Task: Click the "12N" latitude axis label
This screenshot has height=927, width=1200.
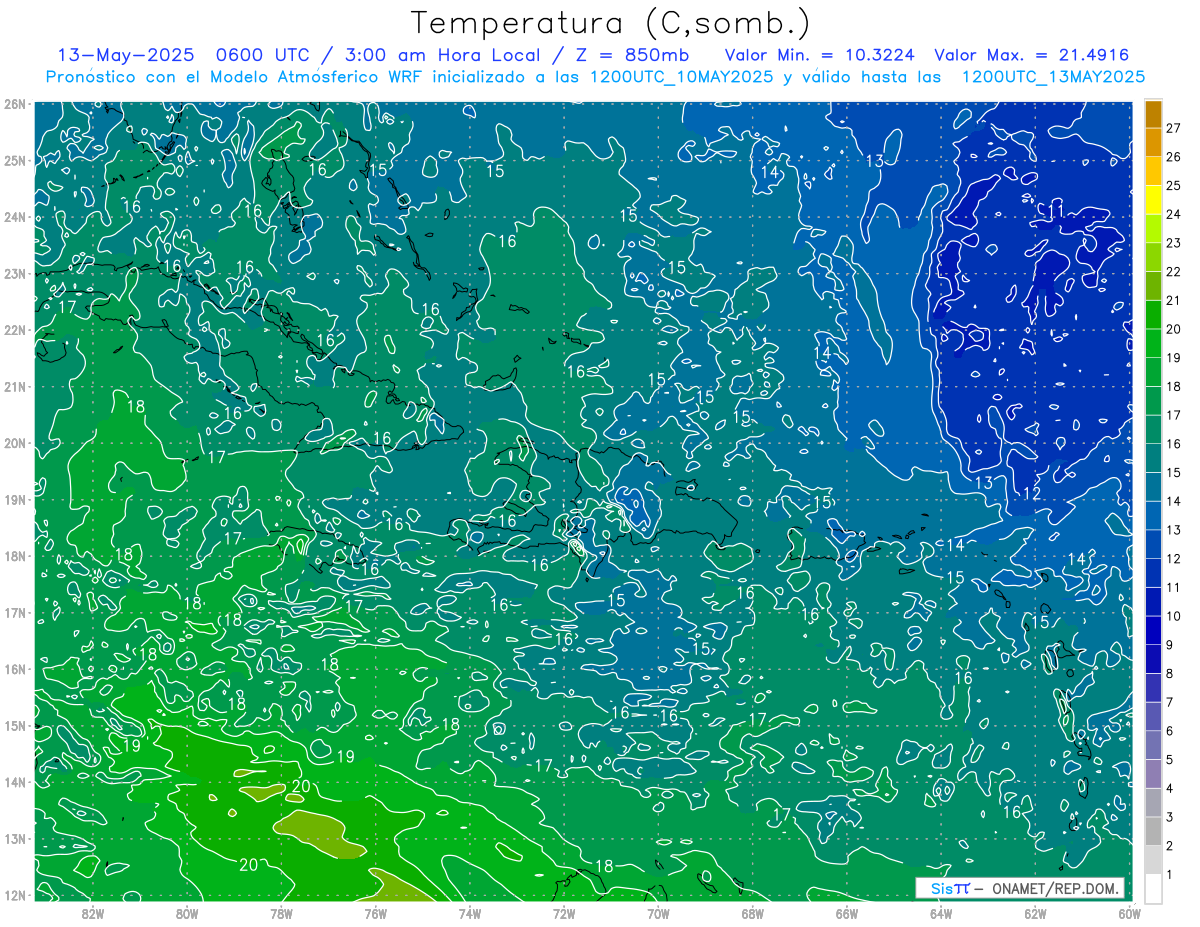Action: pyautogui.click(x=15, y=895)
